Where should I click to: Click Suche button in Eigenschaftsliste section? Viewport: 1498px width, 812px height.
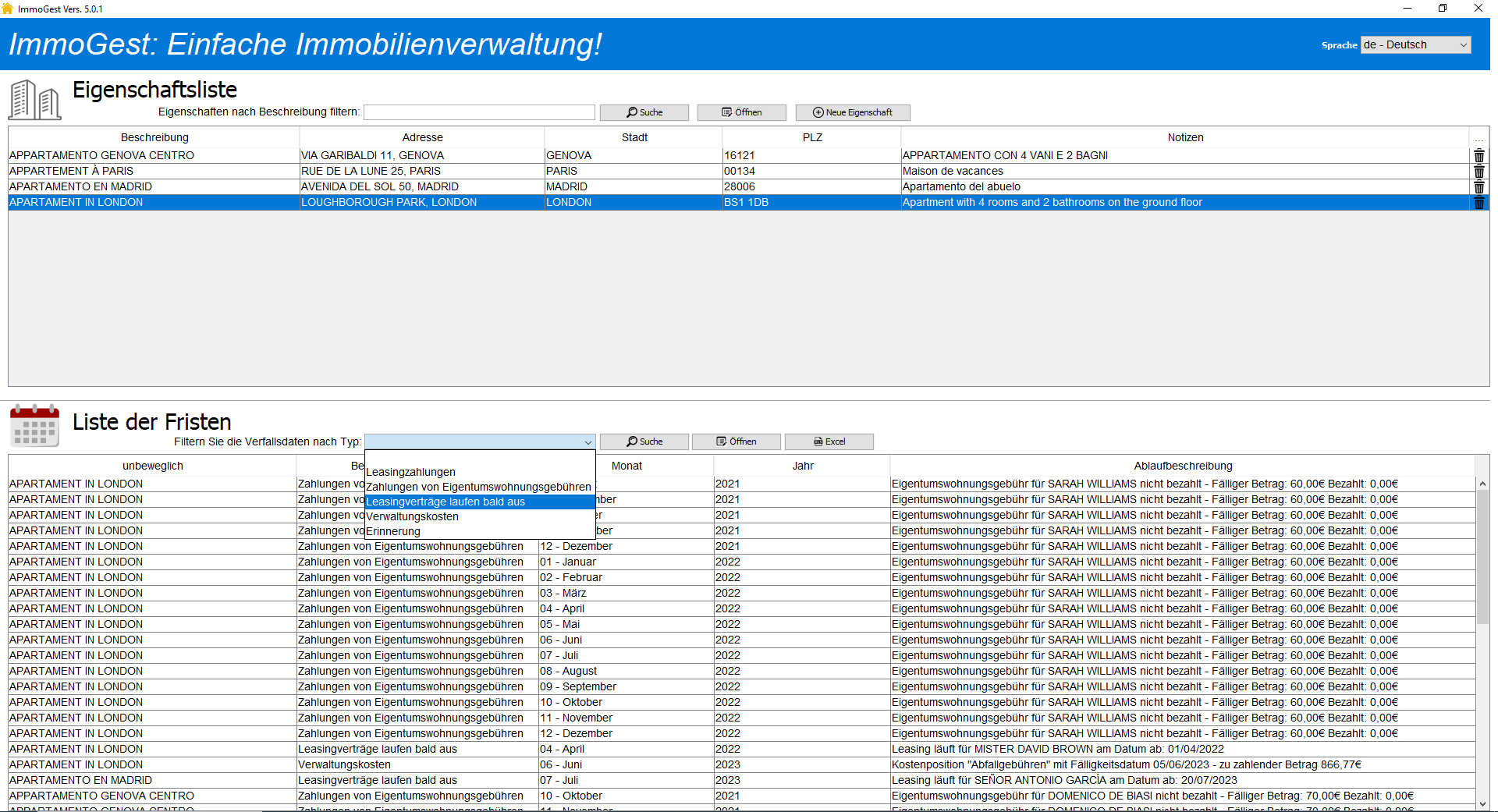coord(644,112)
